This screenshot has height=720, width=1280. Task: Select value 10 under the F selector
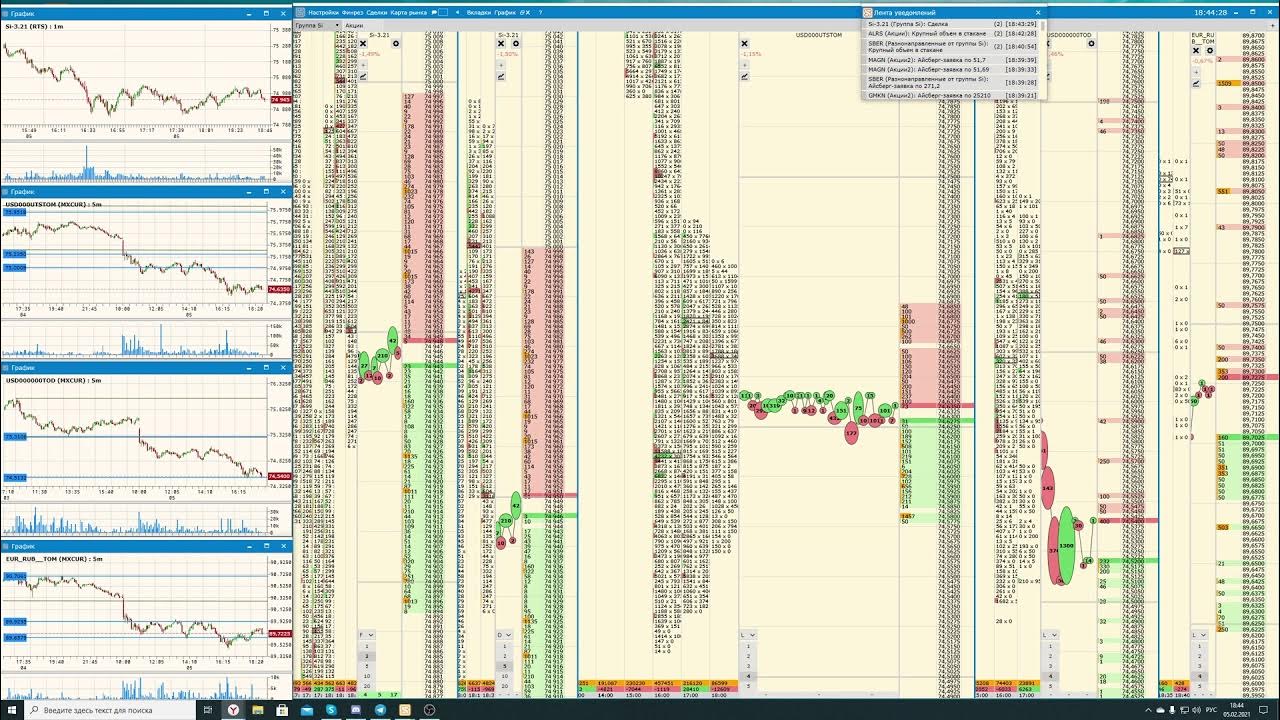[x=367, y=676]
